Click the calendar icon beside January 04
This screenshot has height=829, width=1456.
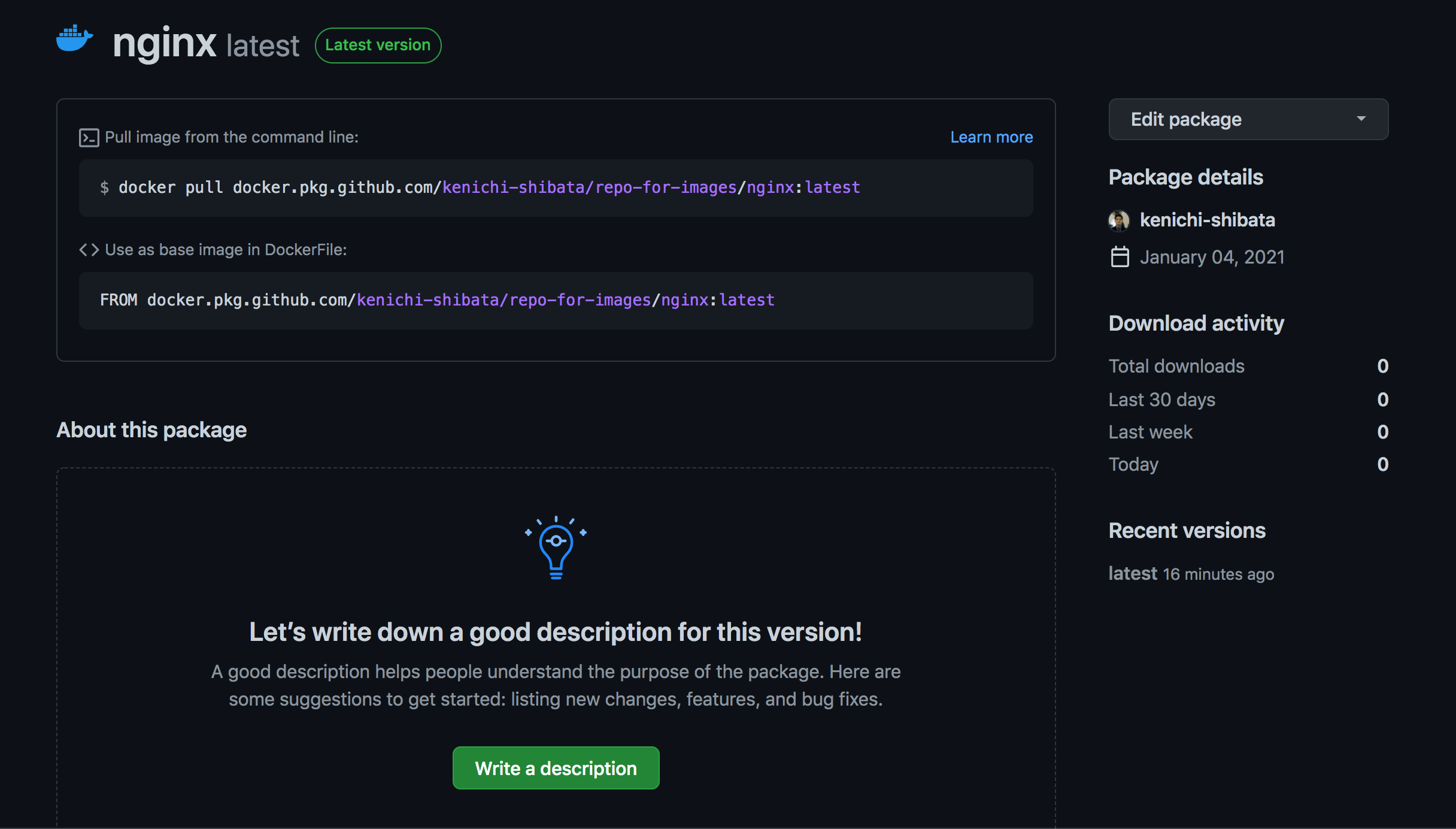(1120, 257)
